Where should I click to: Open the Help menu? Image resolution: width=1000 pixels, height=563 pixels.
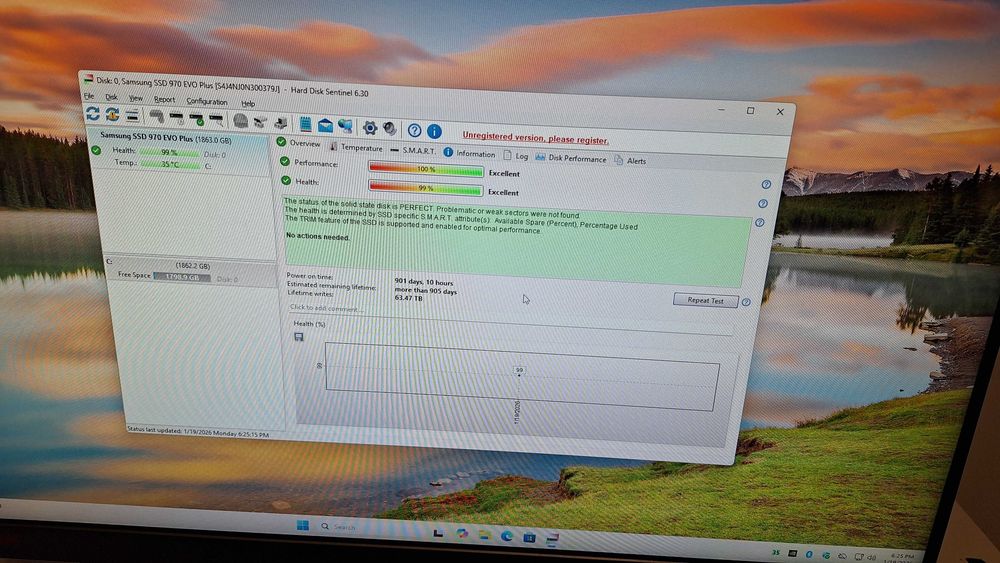[x=248, y=103]
